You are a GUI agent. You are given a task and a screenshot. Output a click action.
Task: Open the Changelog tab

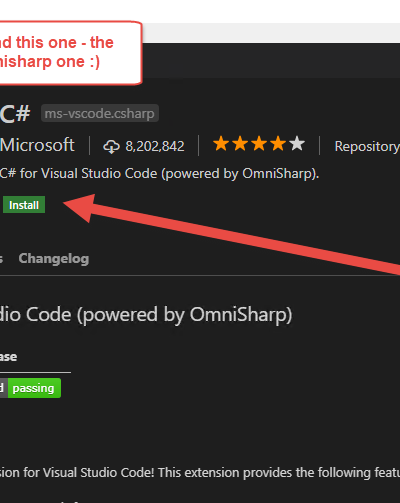54,259
